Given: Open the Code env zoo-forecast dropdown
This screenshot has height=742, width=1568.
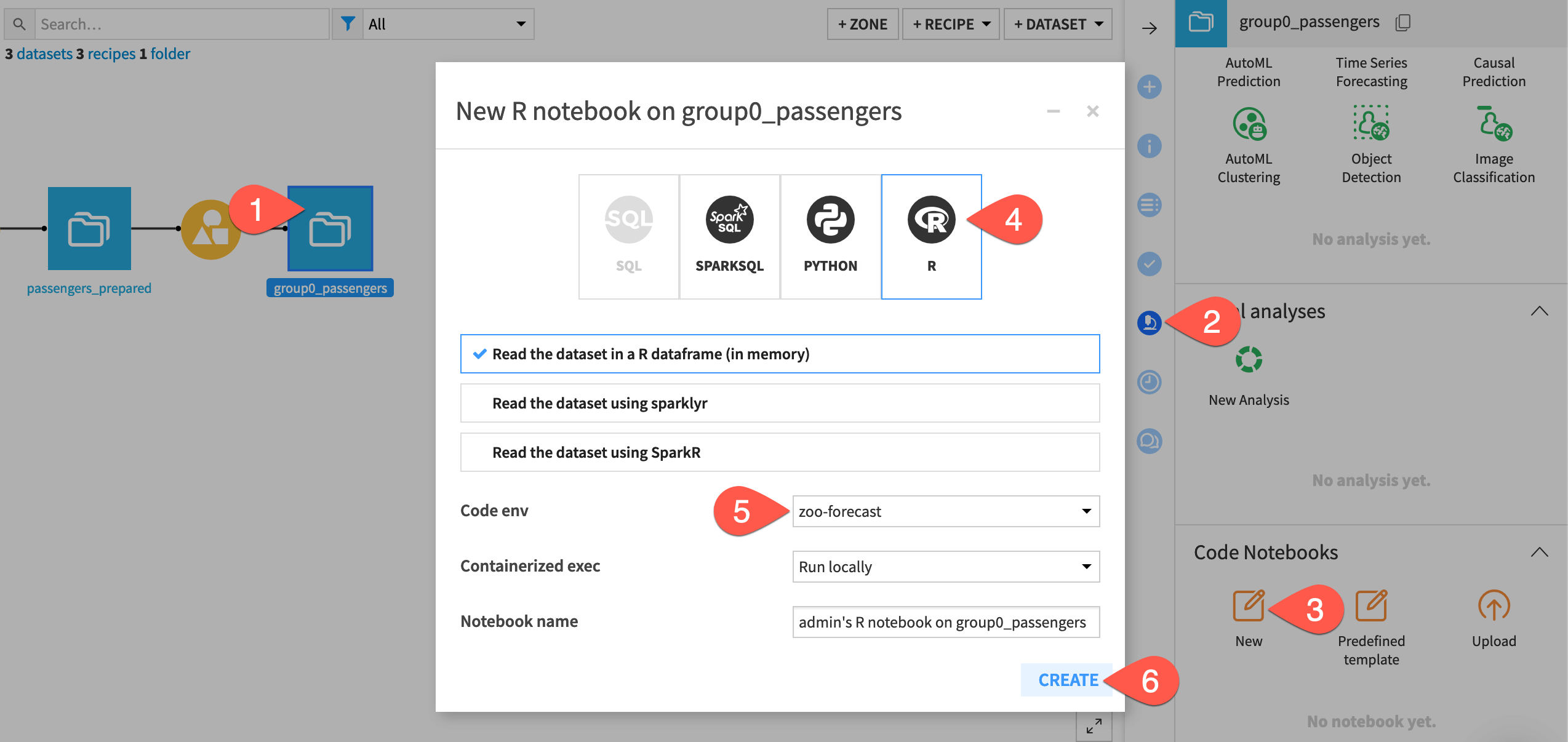Looking at the screenshot, I should [946, 511].
